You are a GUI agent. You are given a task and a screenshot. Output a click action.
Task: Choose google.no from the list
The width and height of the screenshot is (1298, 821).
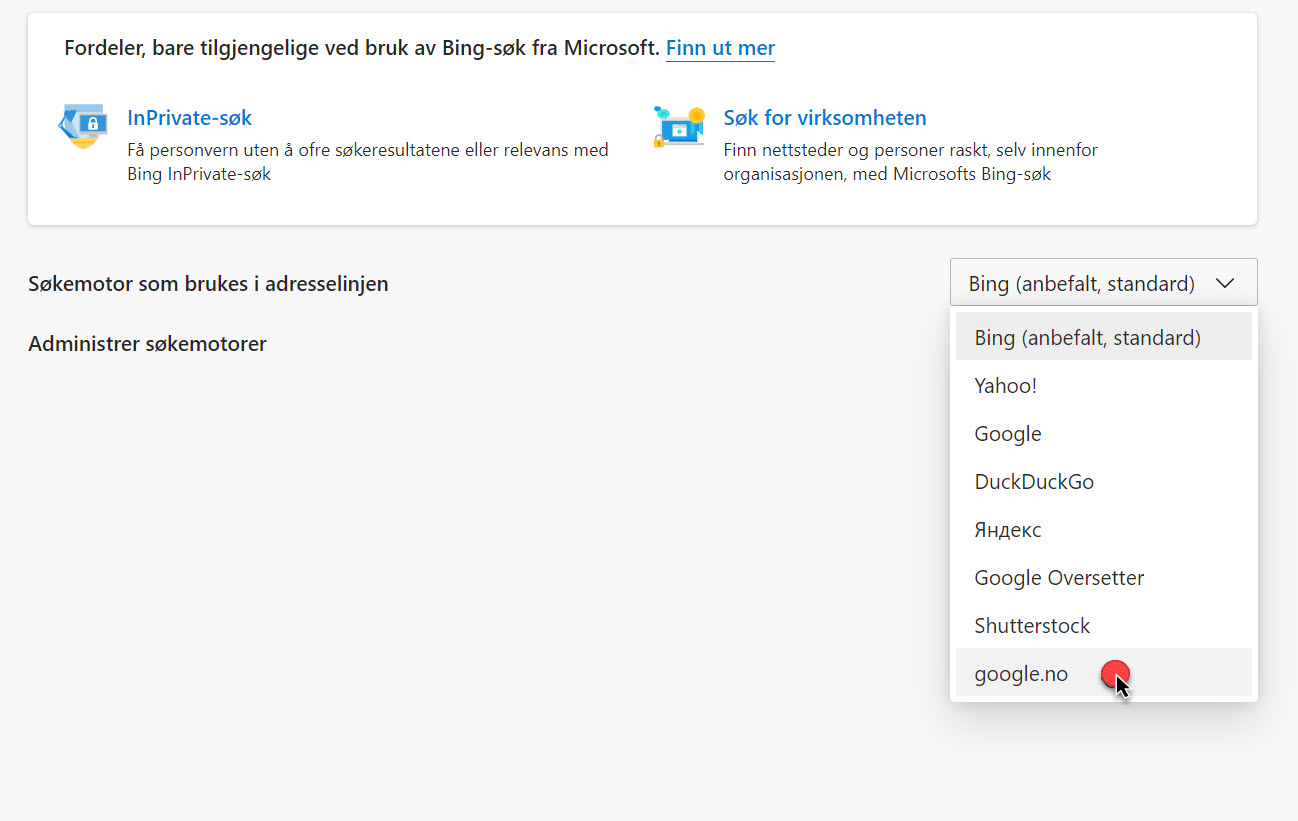pyautogui.click(x=1103, y=673)
